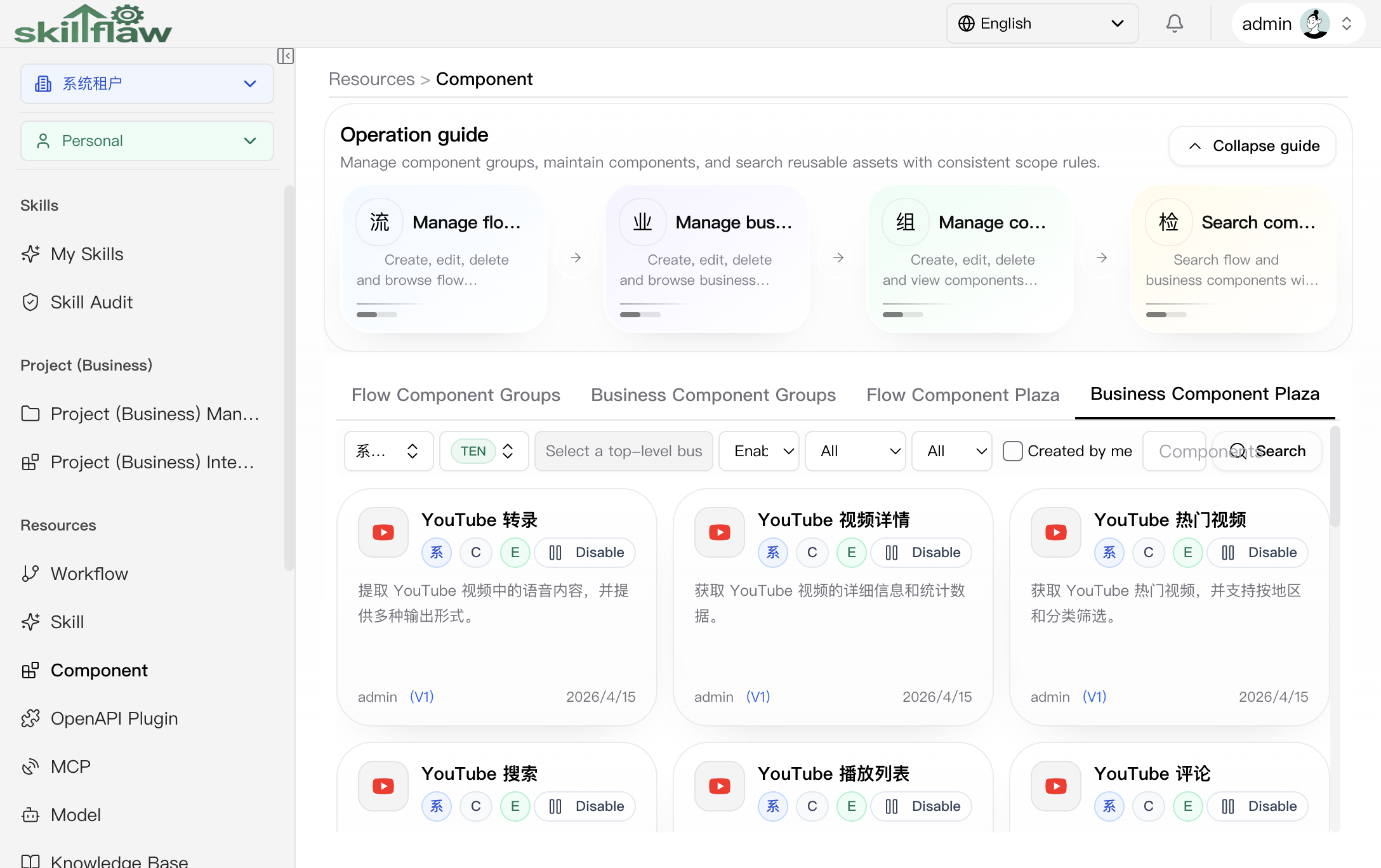
Task: Click the 检 guide step icon
Action: (x=1168, y=222)
